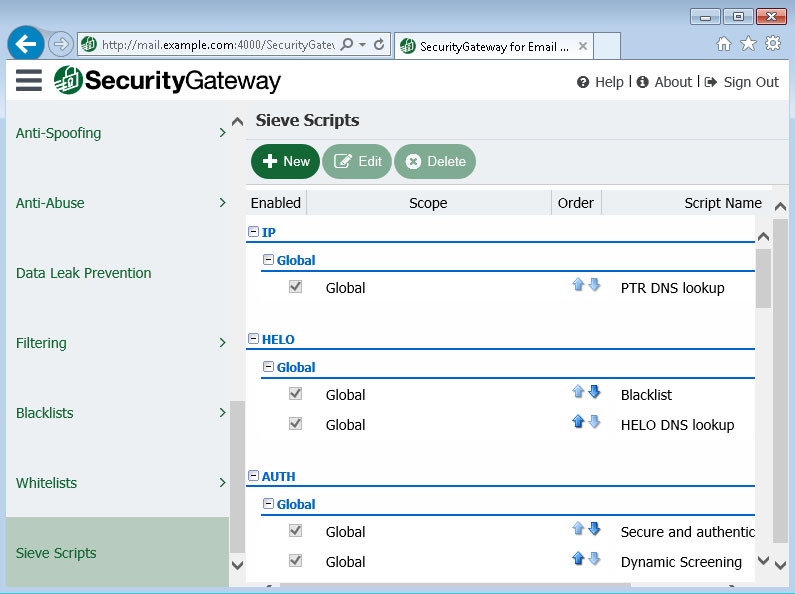Open the Help link
Viewport: 795px width, 594px height.
(x=600, y=82)
